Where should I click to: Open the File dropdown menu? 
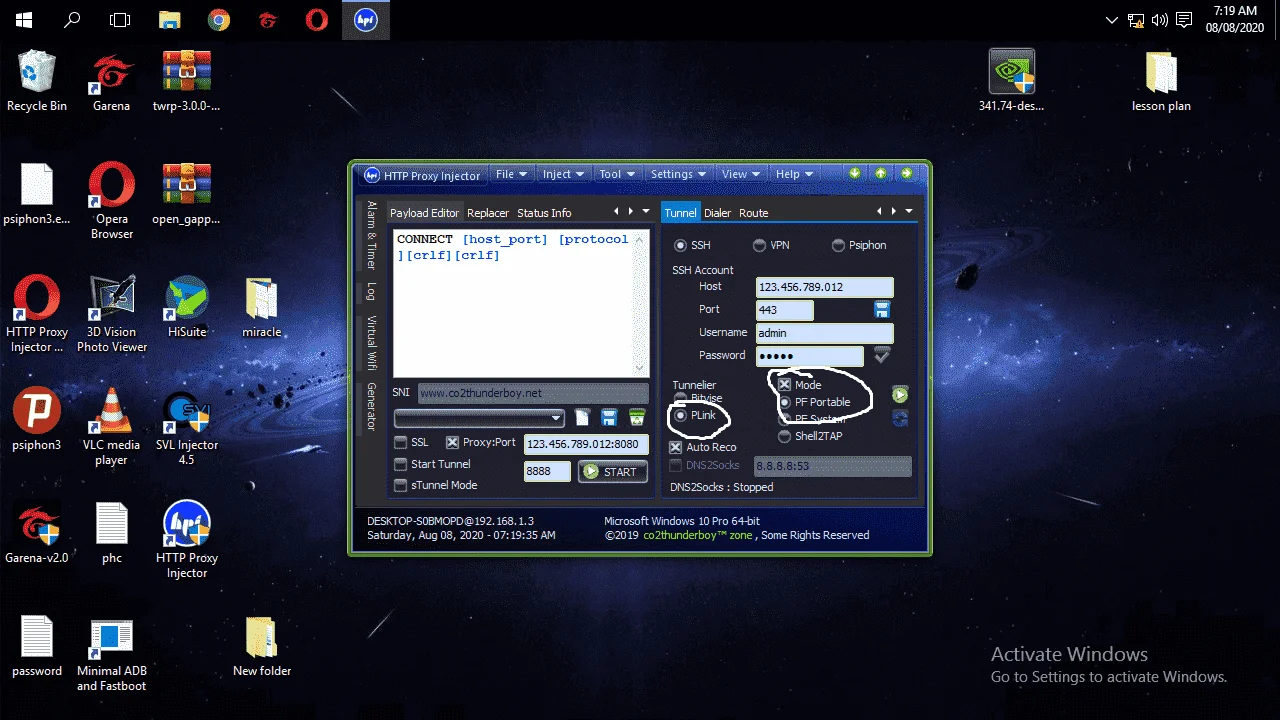click(510, 174)
